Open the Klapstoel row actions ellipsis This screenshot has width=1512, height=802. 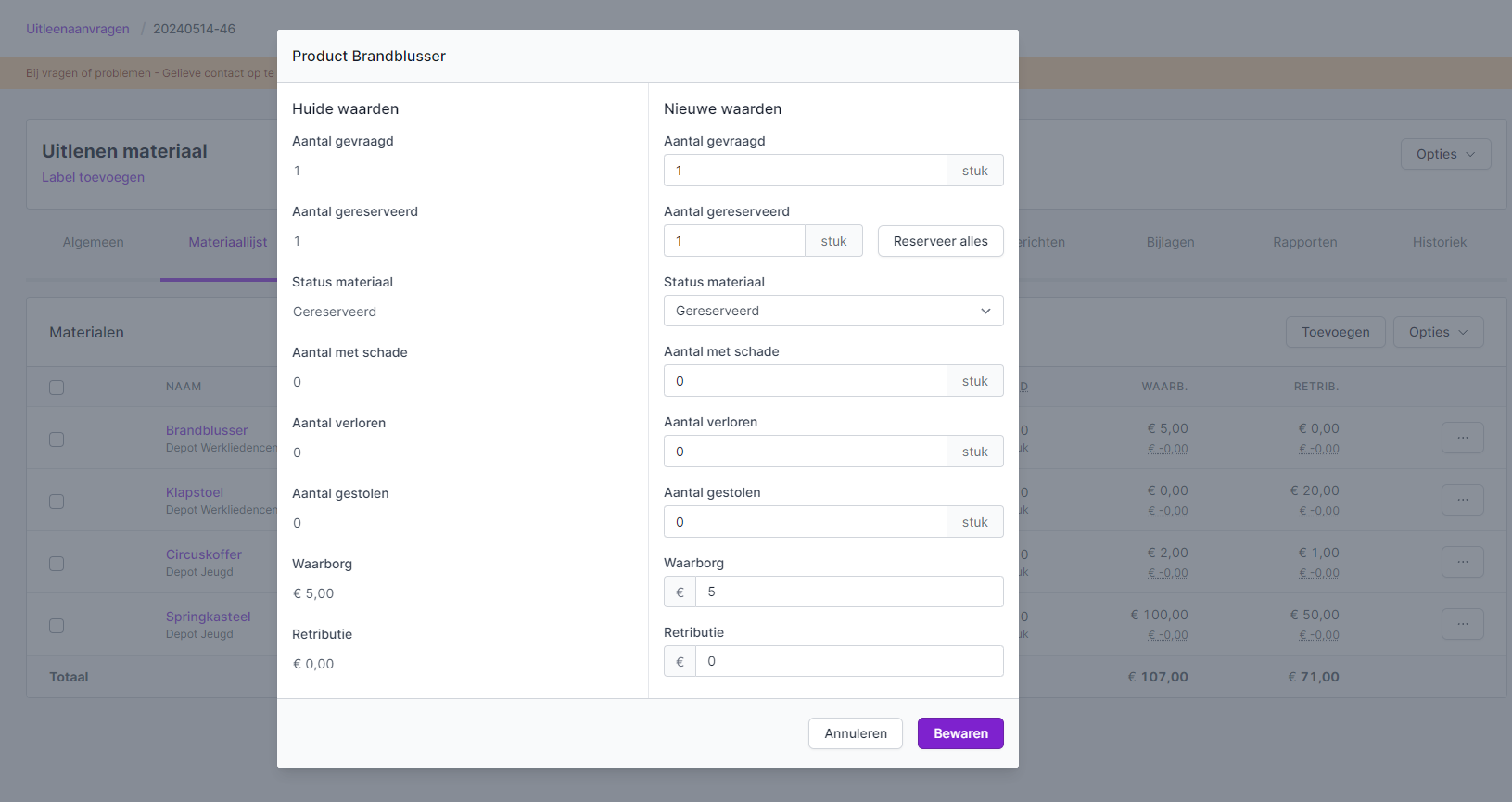click(1462, 500)
